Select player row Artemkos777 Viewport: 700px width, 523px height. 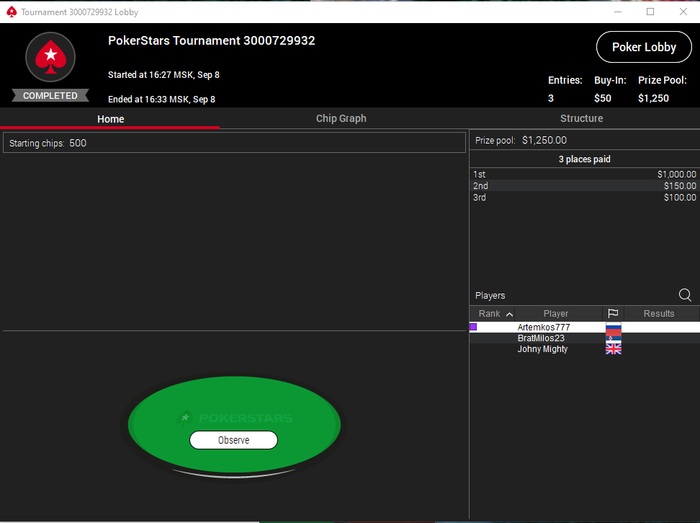[584, 327]
